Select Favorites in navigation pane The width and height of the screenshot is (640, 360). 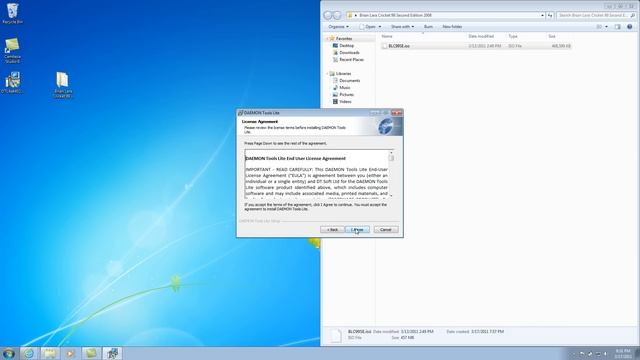pos(344,38)
